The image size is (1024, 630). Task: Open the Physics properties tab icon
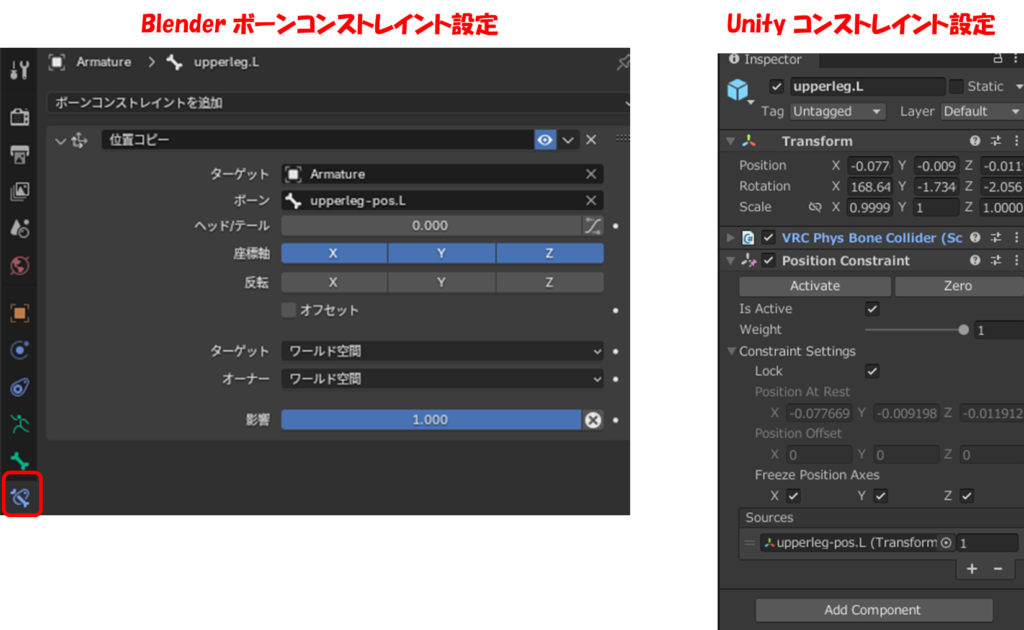point(20,350)
